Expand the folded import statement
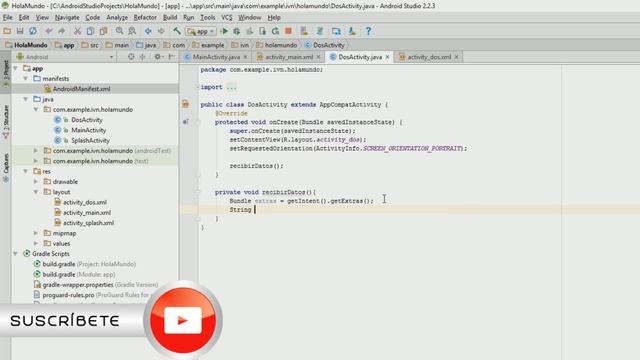Image resolution: width=640 pixels, height=360 pixels. 231,87
